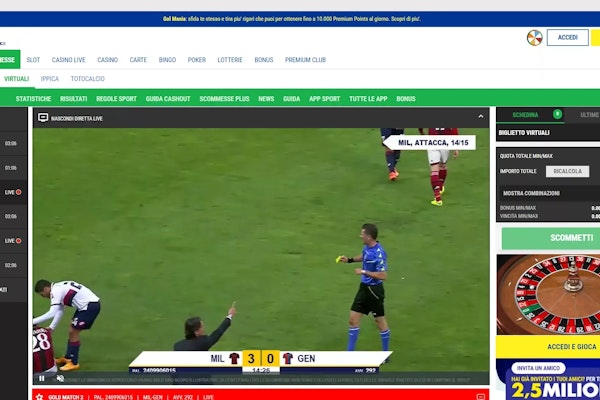This screenshot has width=600, height=400.
Task: Click NASCONDI DIRETTA LIVE label
Action: [x=77, y=119]
